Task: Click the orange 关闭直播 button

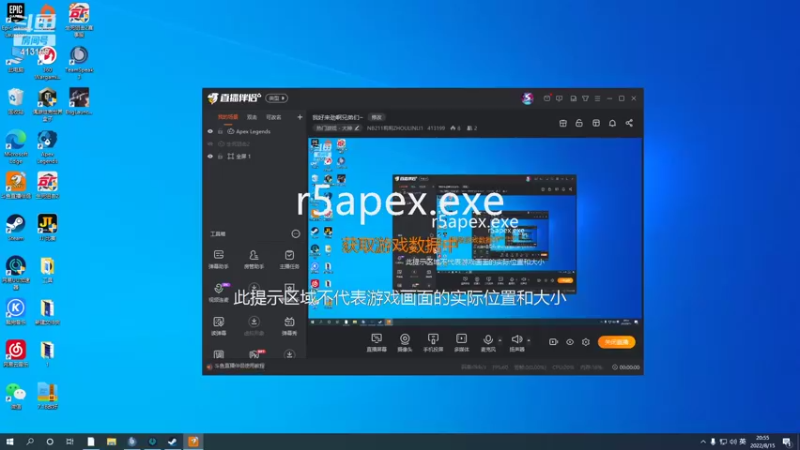Action: point(616,342)
